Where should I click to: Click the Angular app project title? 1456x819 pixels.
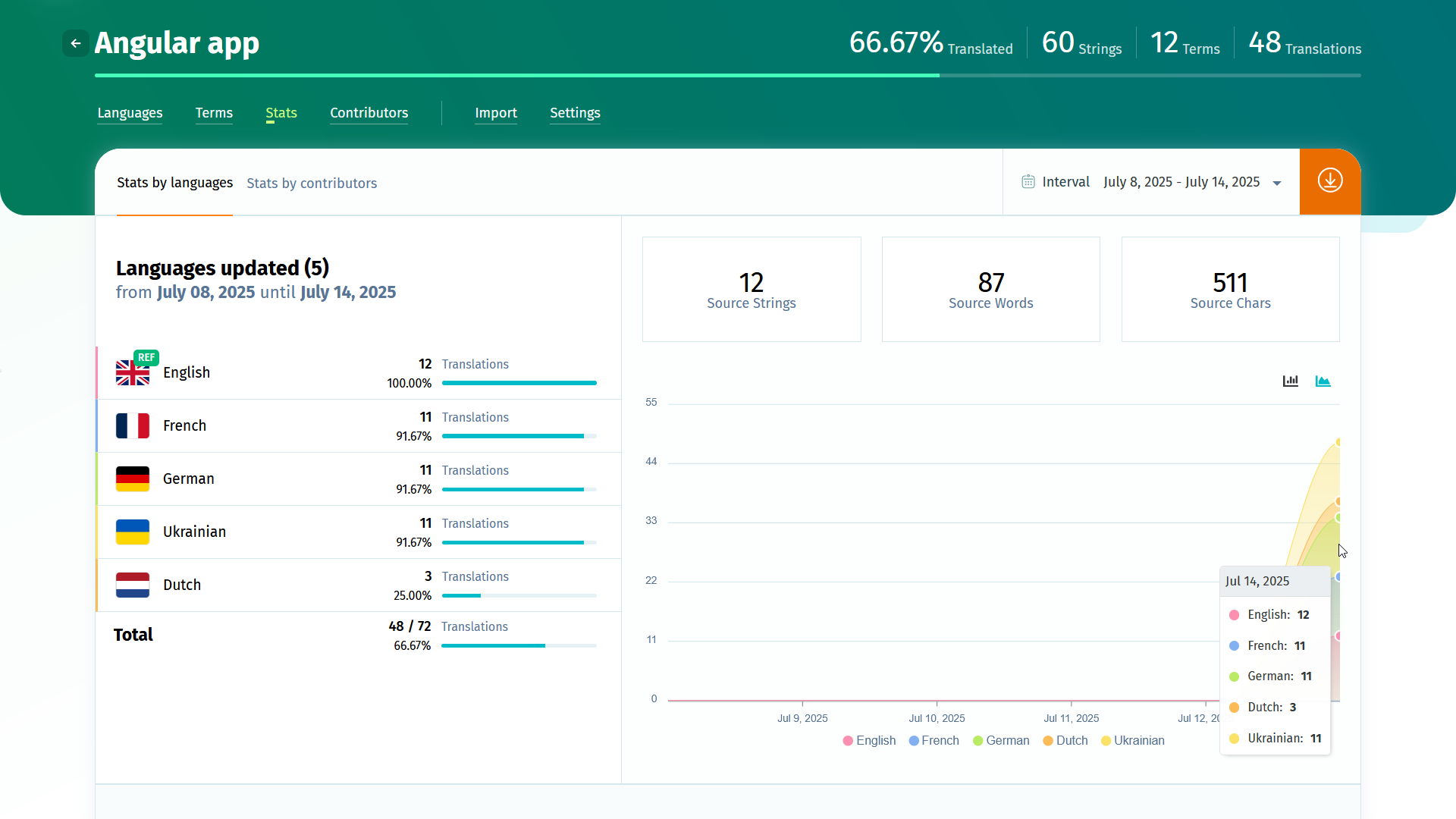tap(177, 43)
